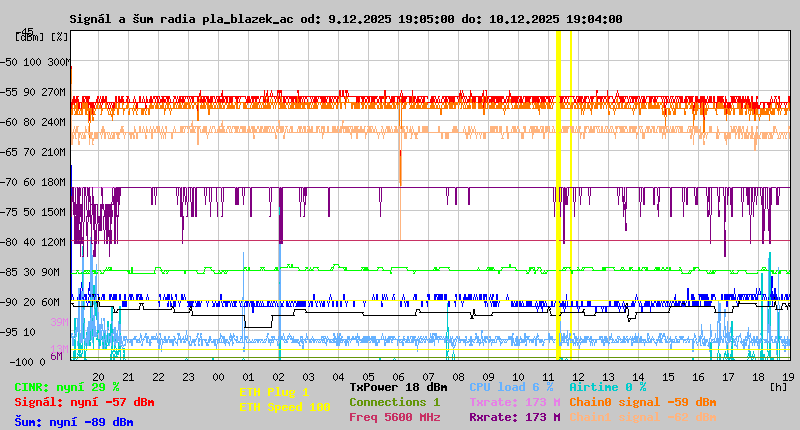
Task: Click the "-50" dBm y-axis value
Action: pos(8,62)
